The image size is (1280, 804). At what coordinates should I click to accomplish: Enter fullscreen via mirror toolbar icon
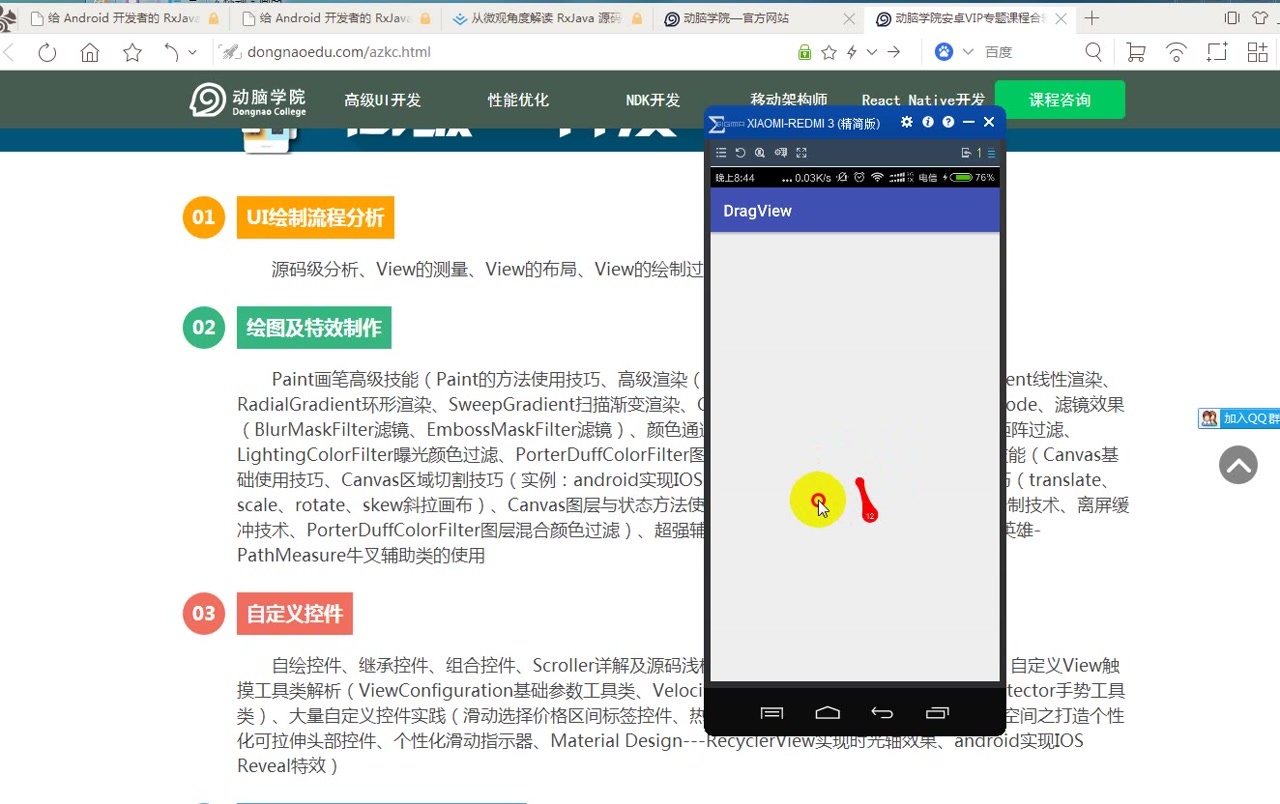801,153
